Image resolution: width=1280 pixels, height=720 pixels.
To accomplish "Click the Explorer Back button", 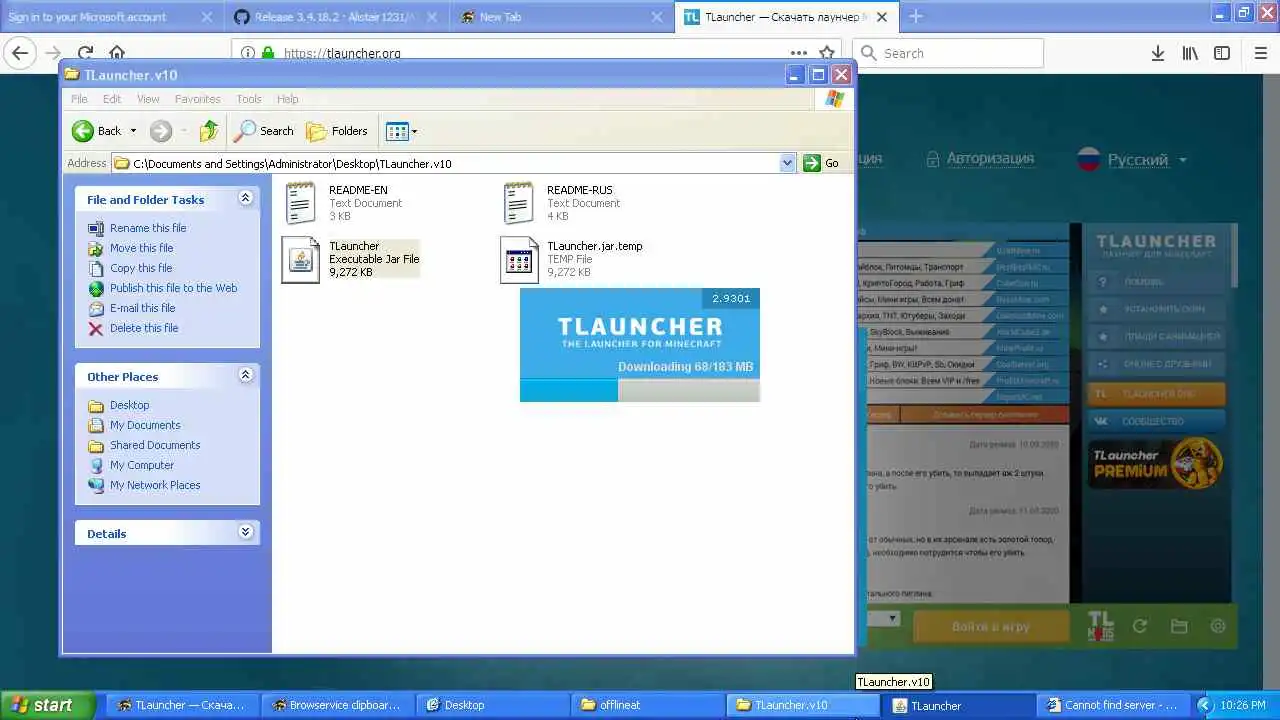I will tap(97, 131).
